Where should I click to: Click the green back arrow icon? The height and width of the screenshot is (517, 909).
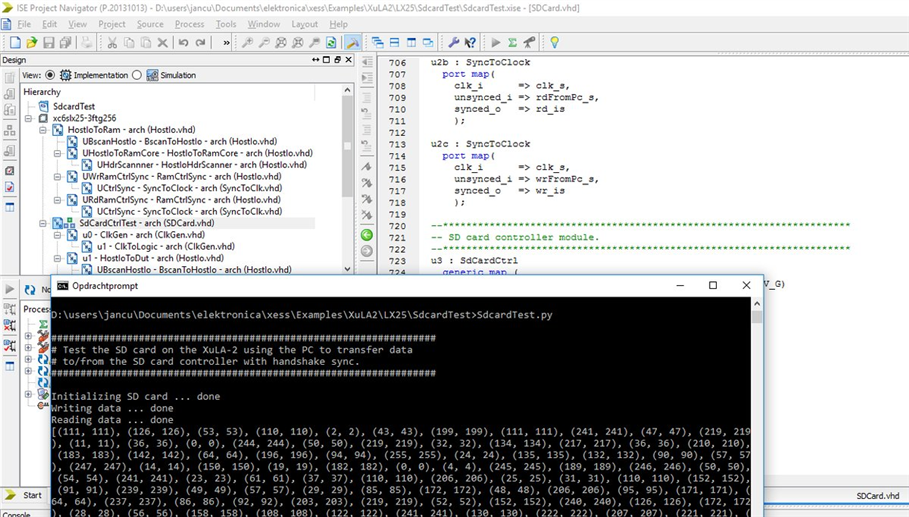click(x=366, y=235)
